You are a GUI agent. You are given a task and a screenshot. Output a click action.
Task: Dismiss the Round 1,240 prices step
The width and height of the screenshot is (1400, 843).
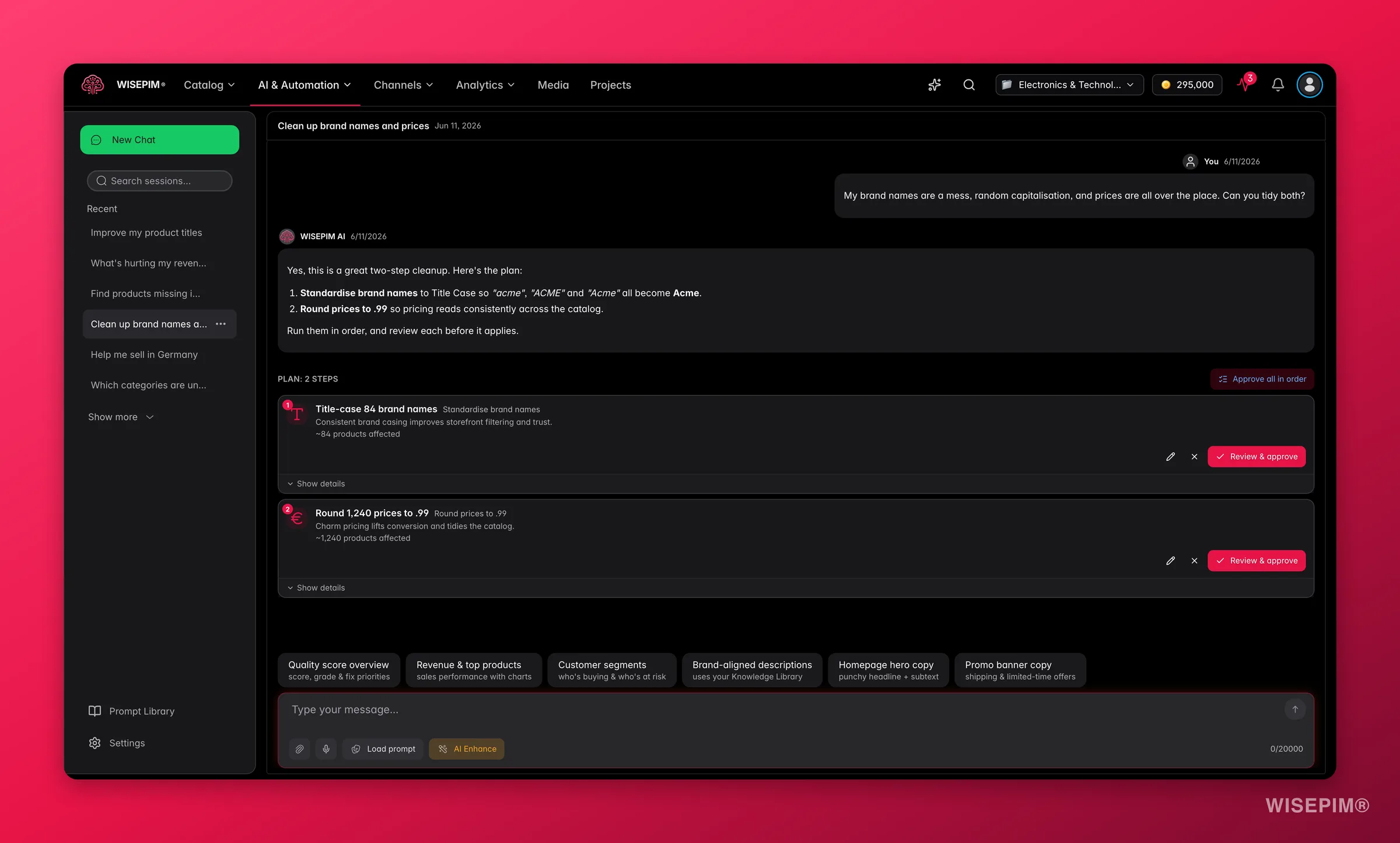point(1194,561)
